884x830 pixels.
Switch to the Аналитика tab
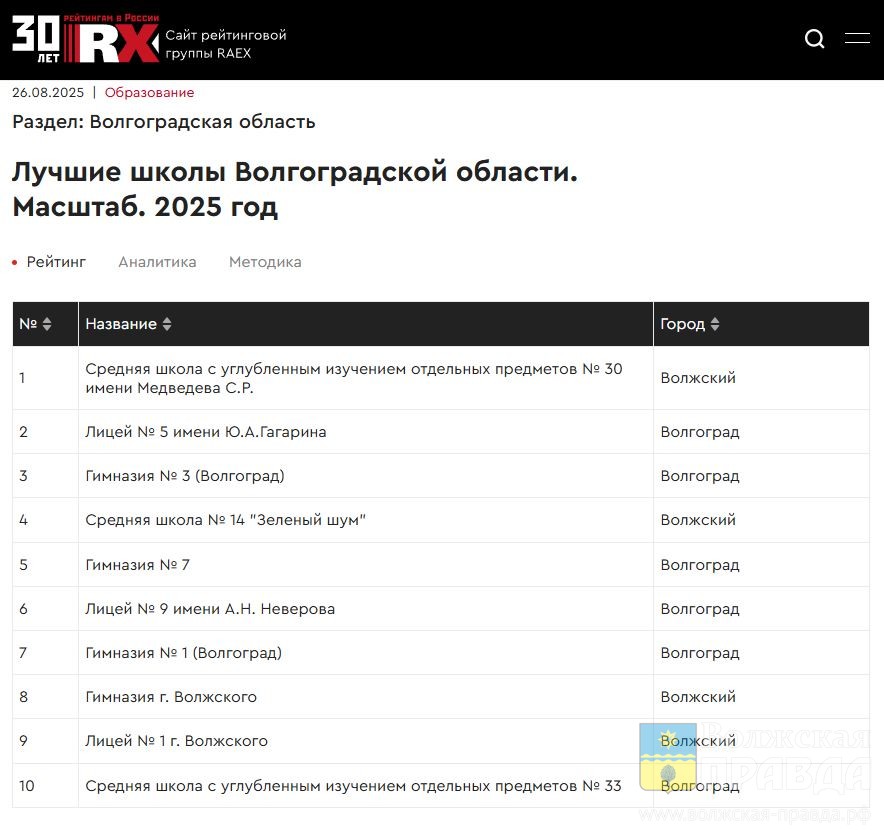click(x=157, y=262)
